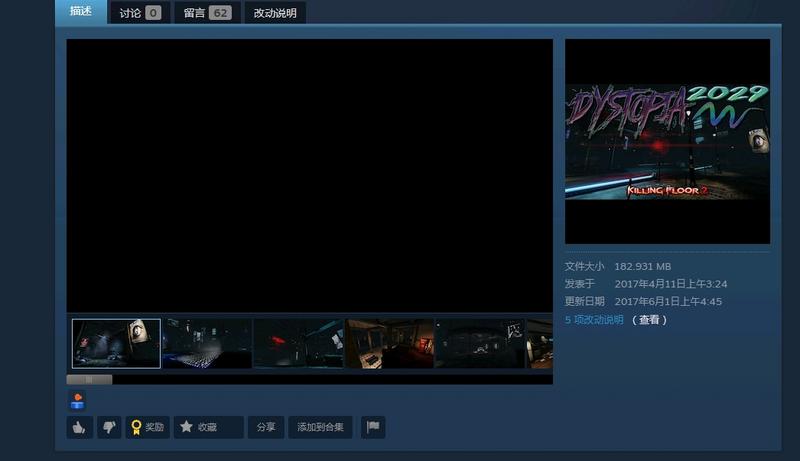The width and height of the screenshot is (800, 461).
Task: Add to favorites with 收藏 button
Action: 209,427
